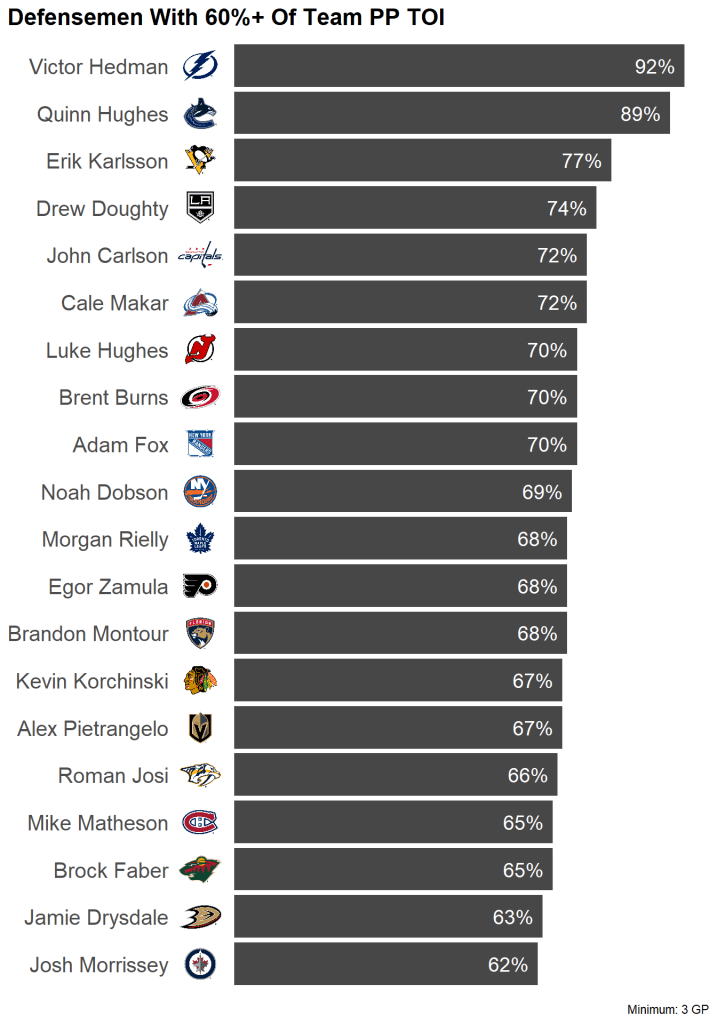Click the Colorado Avalanche logo
Image resolution: width=717 pixels, height=1024 pixels.
click(x=200, y=303)
